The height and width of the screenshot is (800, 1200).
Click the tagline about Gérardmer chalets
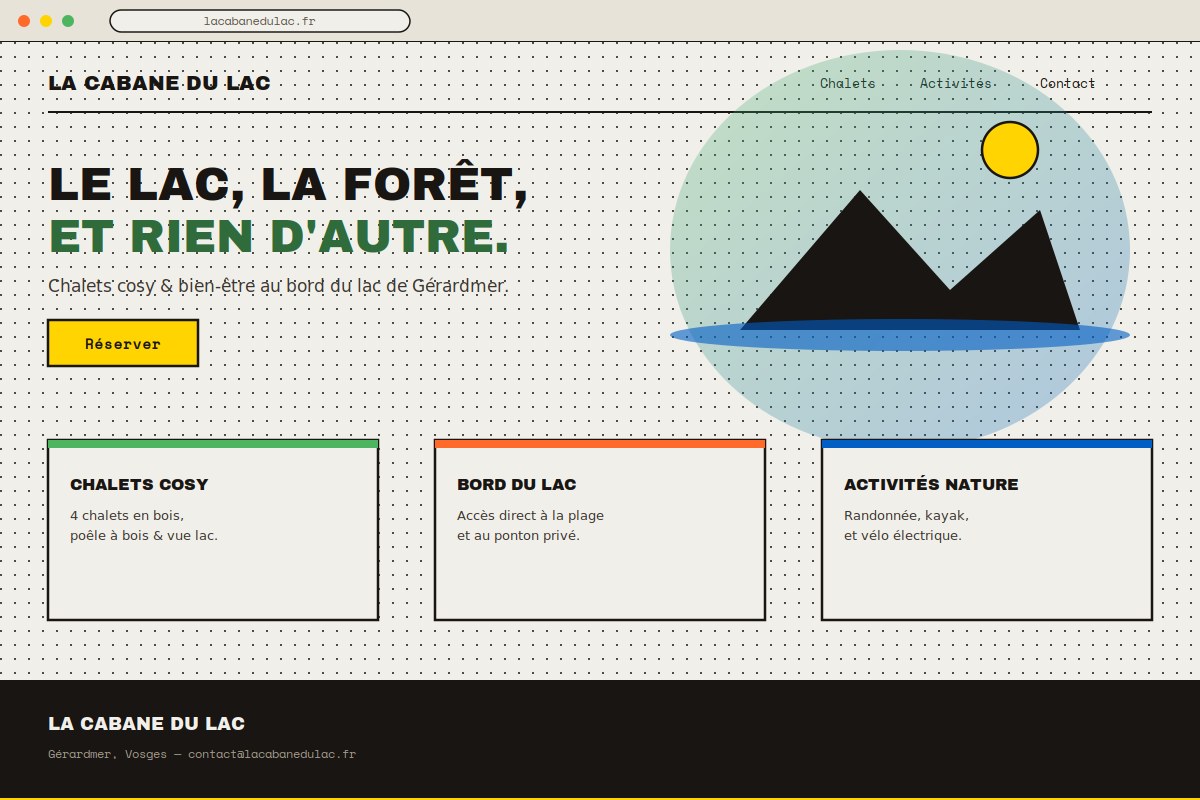[x=279, y=286]
